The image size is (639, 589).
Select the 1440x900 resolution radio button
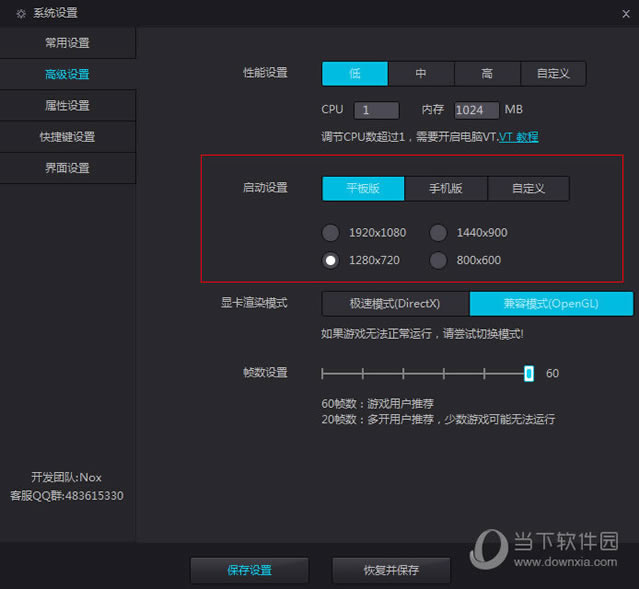[438, 233]
